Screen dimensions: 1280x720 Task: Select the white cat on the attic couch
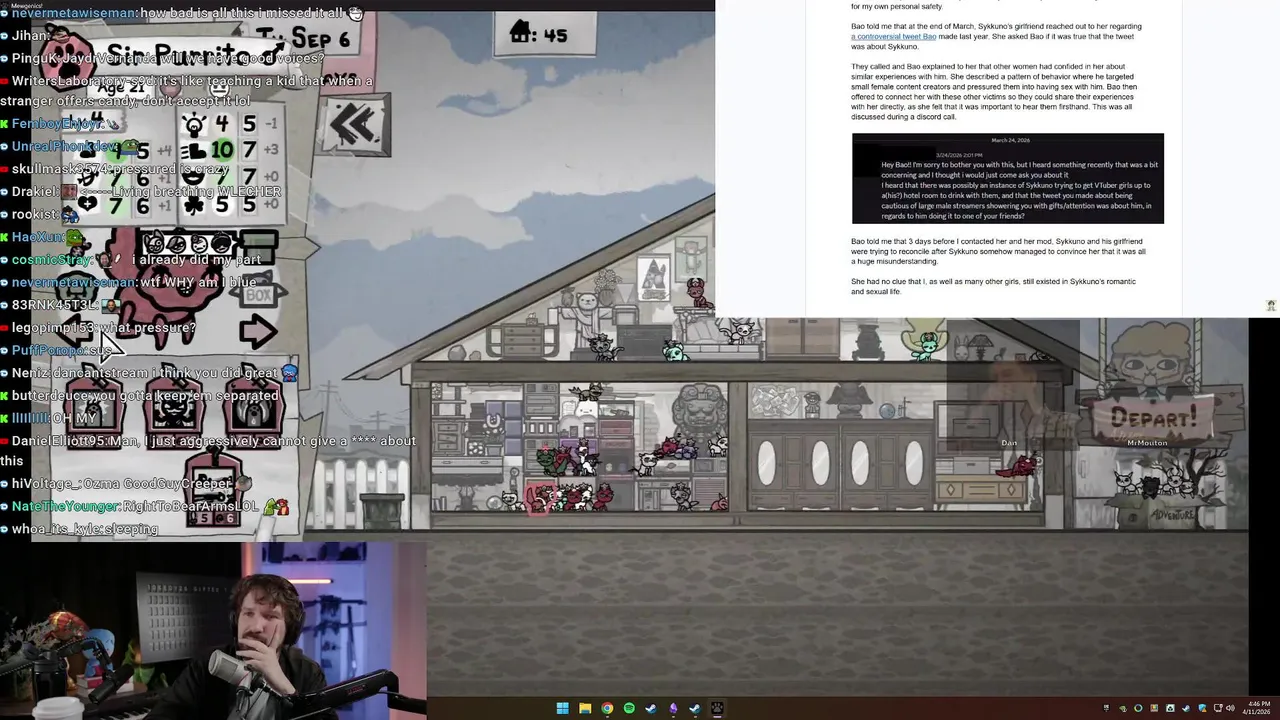click(x=742, y=331)
